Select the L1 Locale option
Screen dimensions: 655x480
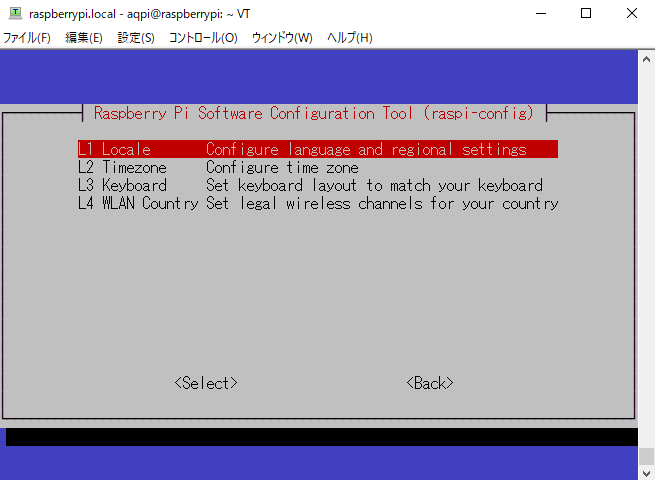tap(317, 149)
